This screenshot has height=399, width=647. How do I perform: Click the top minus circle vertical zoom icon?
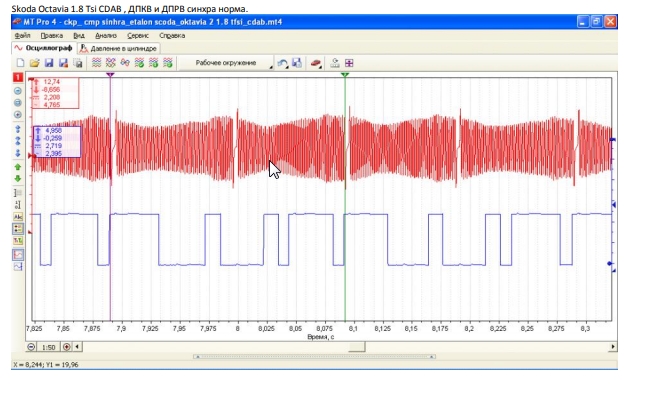pyautogui.click(x=18, y=91)
